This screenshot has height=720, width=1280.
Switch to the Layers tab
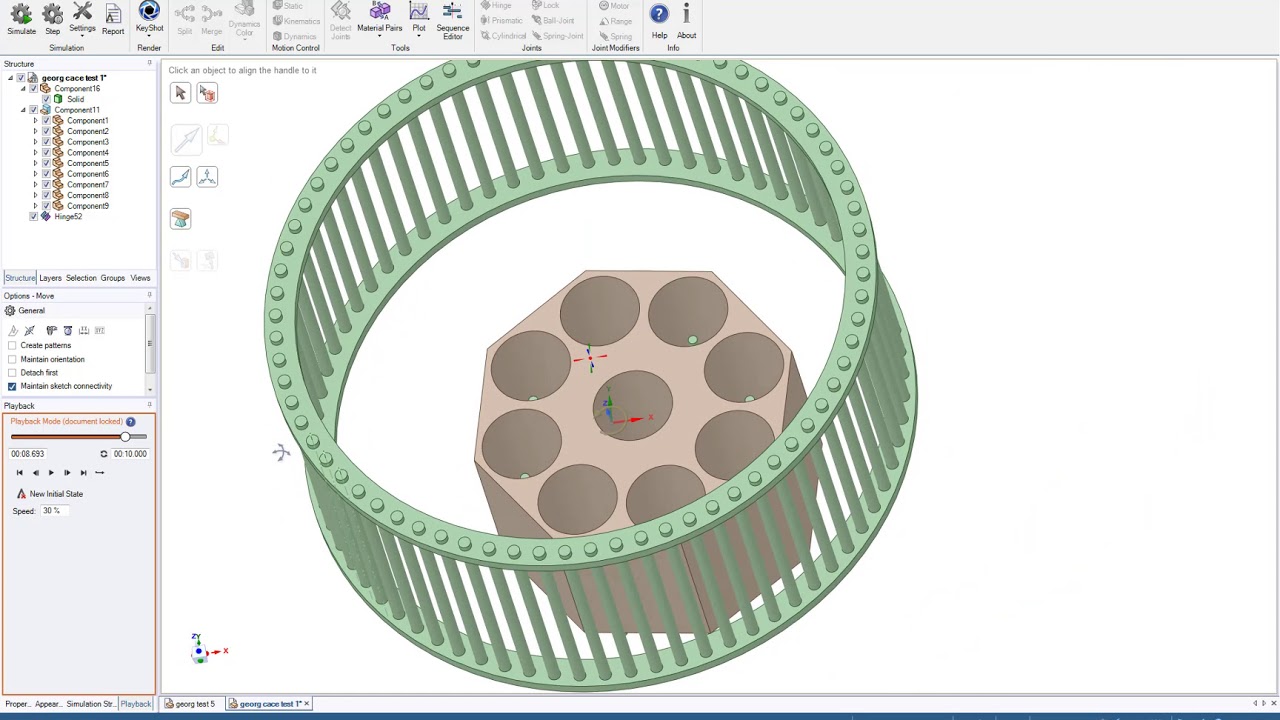point(50,278)
